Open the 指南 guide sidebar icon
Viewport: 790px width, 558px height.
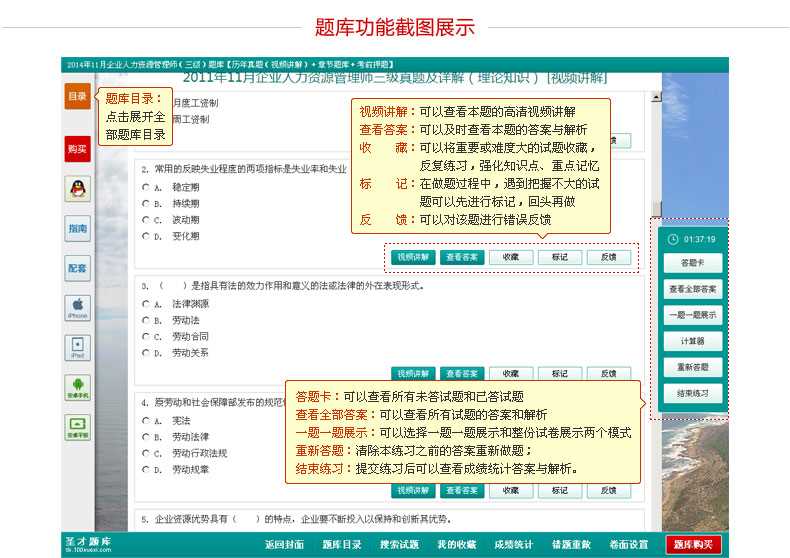click(77, 228)
